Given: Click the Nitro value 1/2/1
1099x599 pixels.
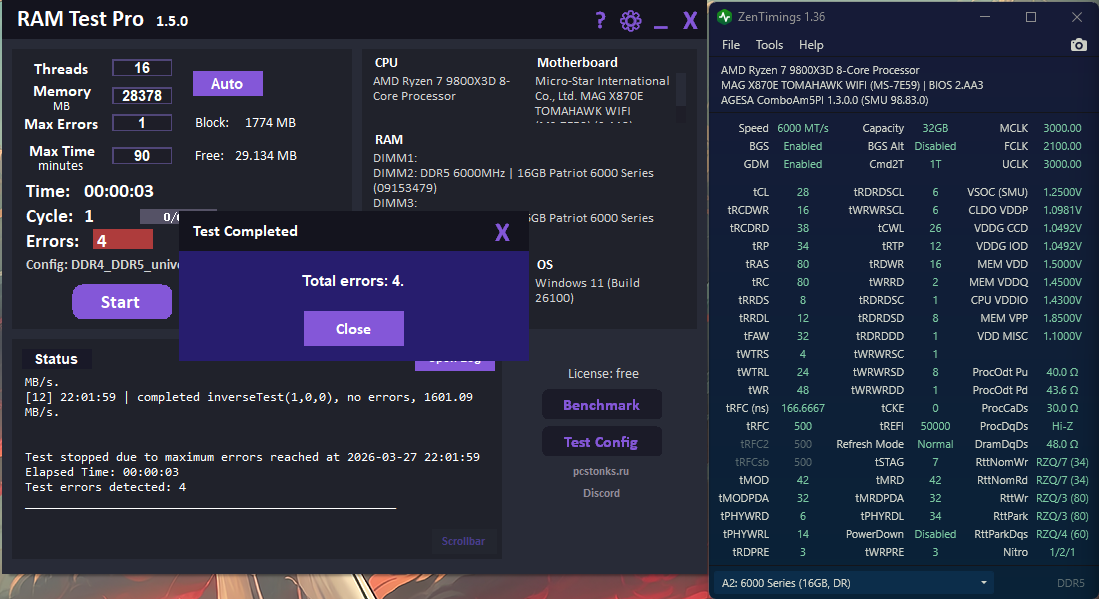Looking at the screenshot, I should pos(1062,552).
